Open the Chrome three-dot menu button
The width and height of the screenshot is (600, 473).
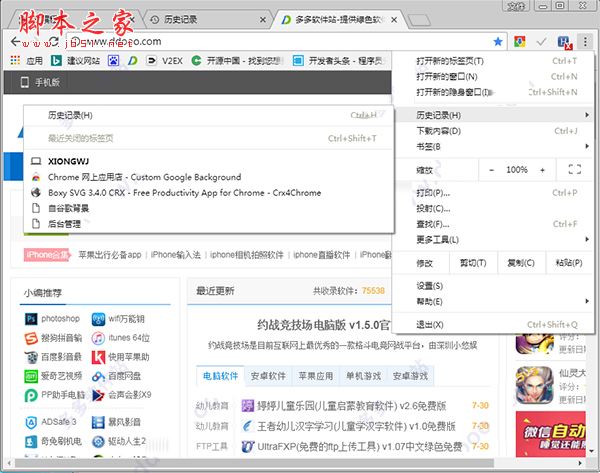pyautogui.click(x=585, y=41)
